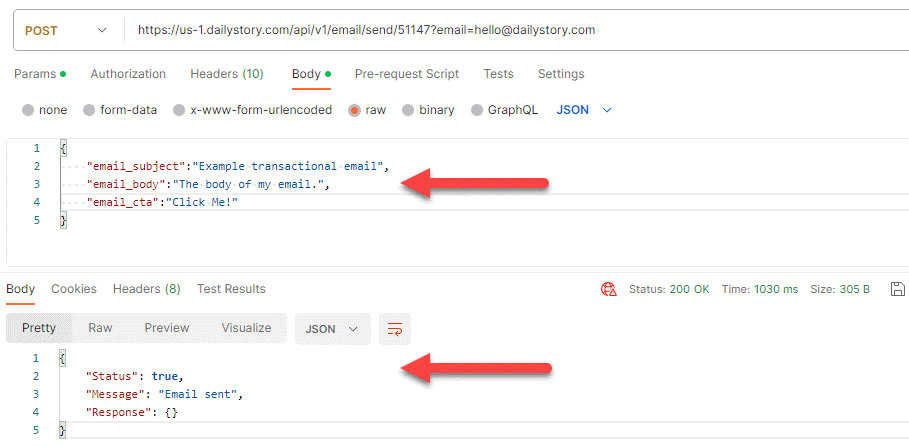909x446 pixels.
Task: Select the none body radio button
Action: coord(28,110)
